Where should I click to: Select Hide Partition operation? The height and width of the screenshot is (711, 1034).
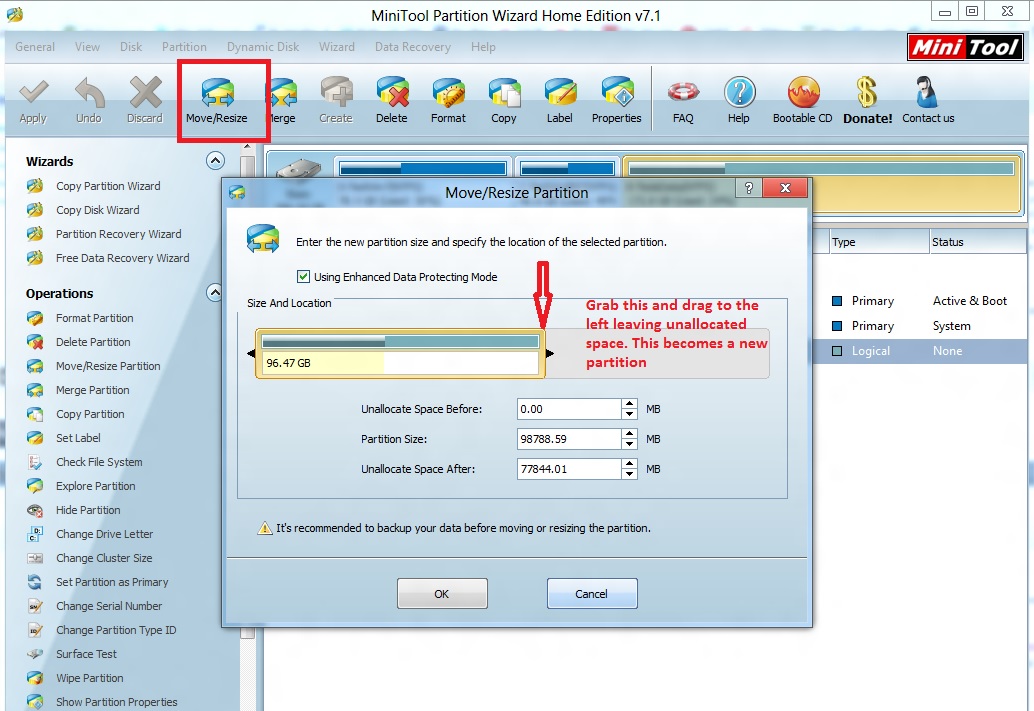tap(88, 510)
